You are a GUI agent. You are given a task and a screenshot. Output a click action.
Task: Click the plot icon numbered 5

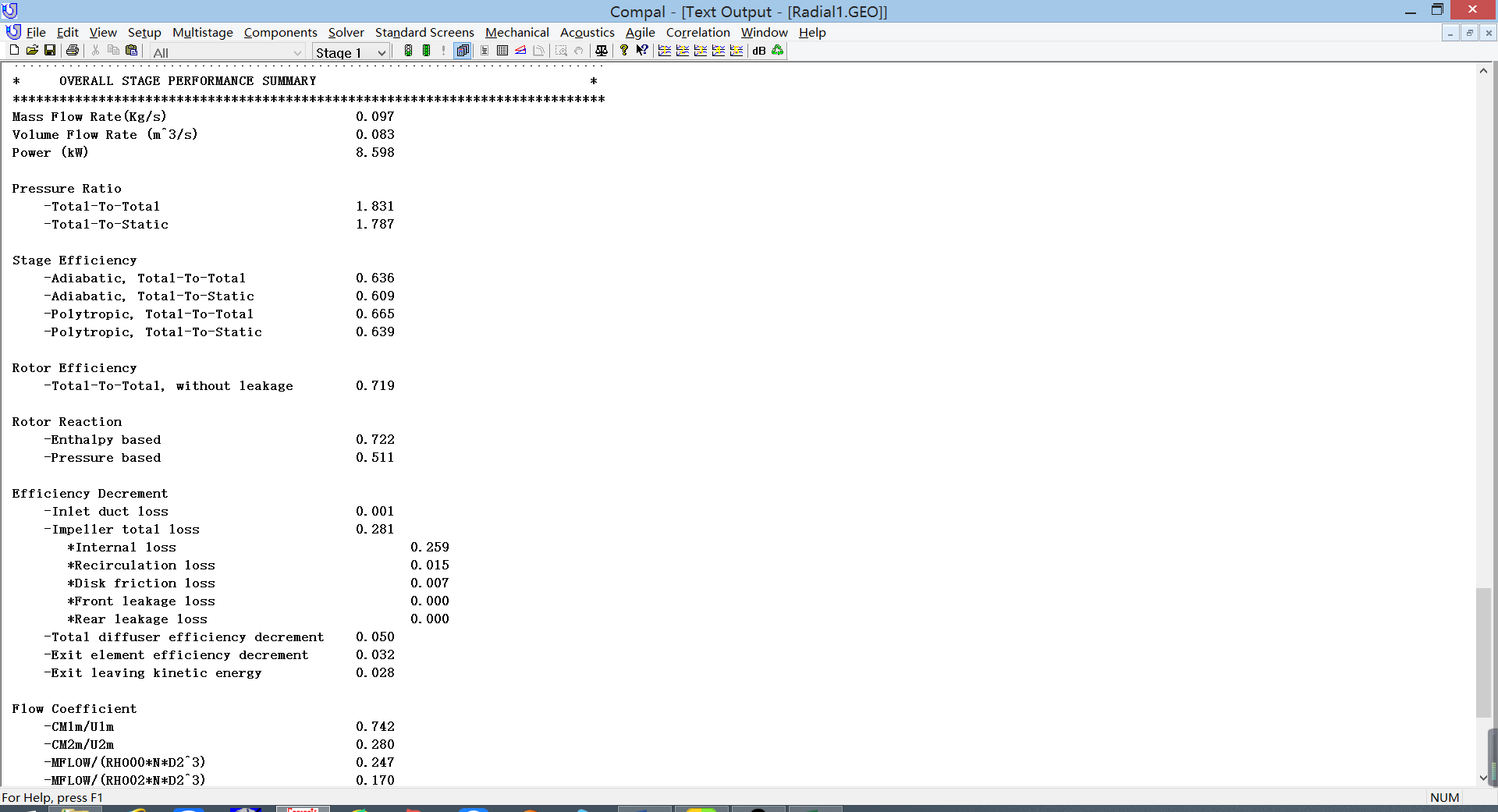coord(737,51)
